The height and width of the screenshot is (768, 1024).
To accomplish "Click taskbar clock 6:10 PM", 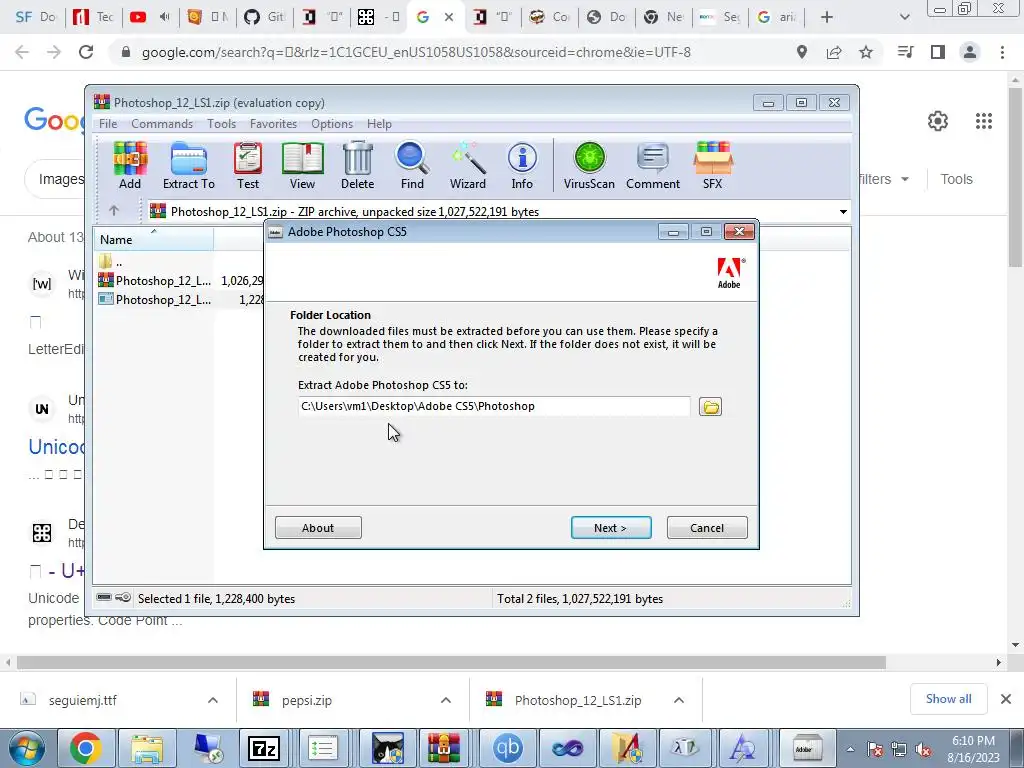I will [x=973, y=749].
